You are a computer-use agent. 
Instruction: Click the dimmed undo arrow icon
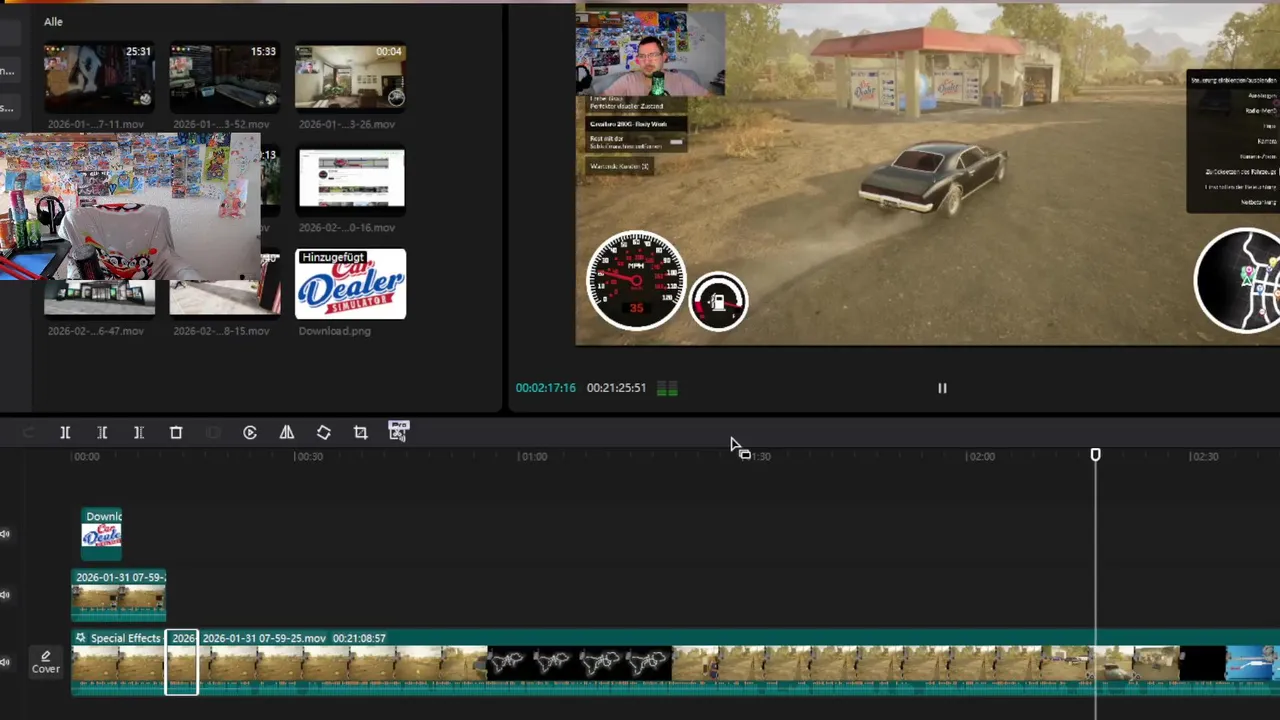[28, 432]
